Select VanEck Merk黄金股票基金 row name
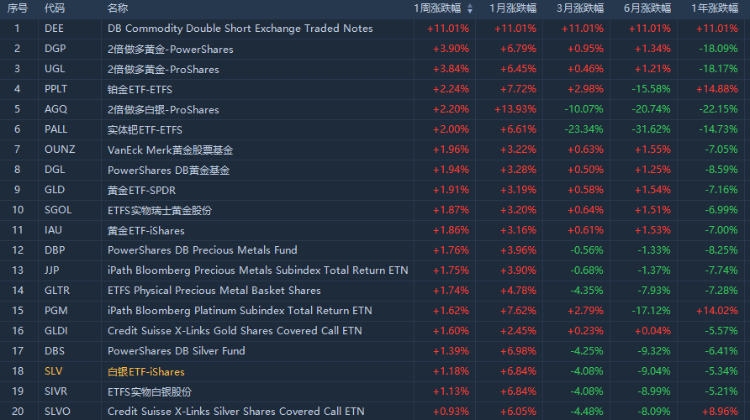The image size is (750, 420). (x=170, y=150)
